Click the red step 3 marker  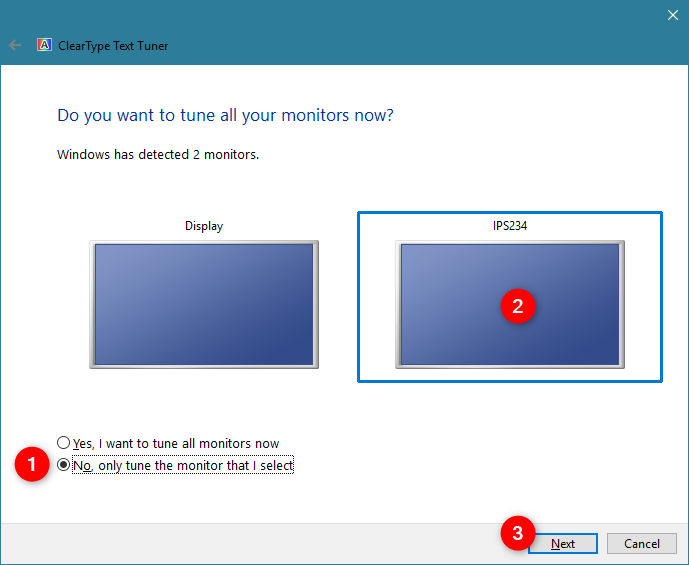tap(518, 533)
